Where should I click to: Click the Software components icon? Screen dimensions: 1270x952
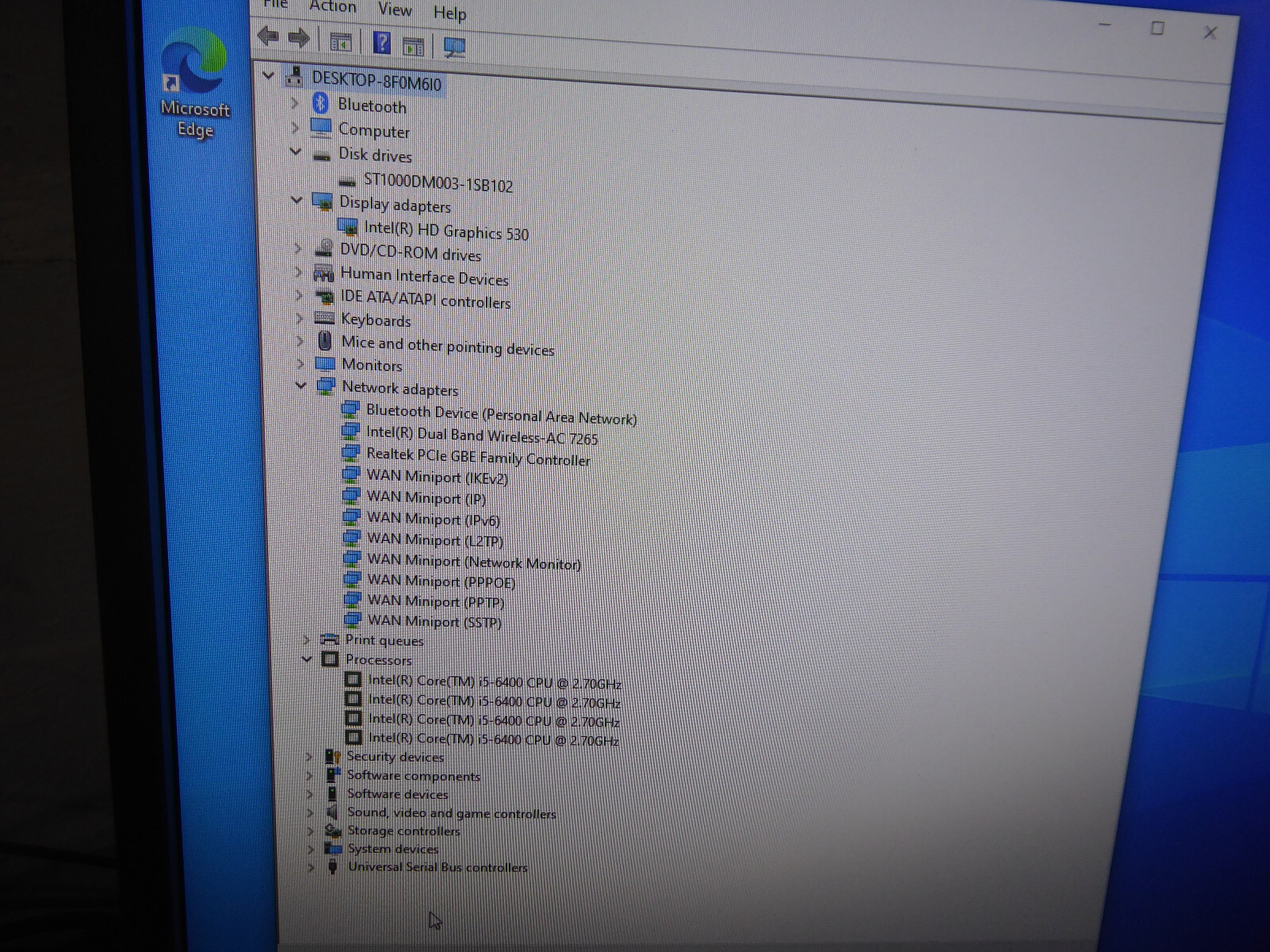[x=333, y=774]
